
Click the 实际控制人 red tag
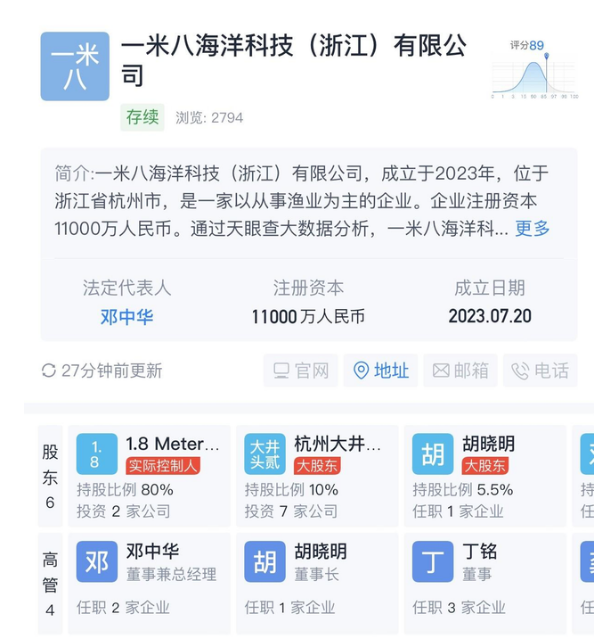click(163, 466)
